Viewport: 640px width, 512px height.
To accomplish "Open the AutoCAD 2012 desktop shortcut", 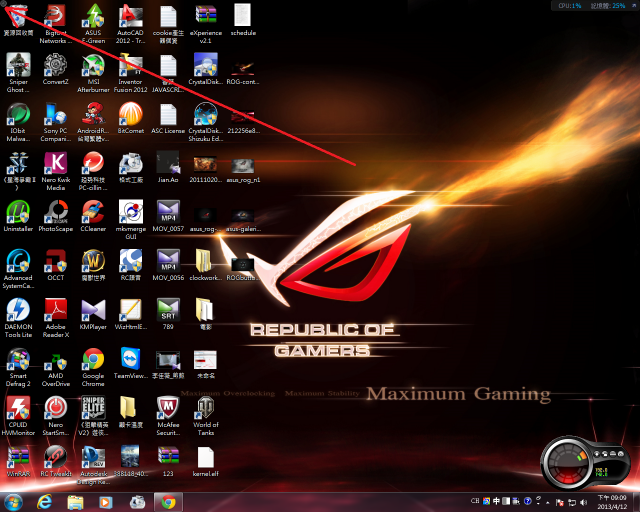I will click(131, 24).
